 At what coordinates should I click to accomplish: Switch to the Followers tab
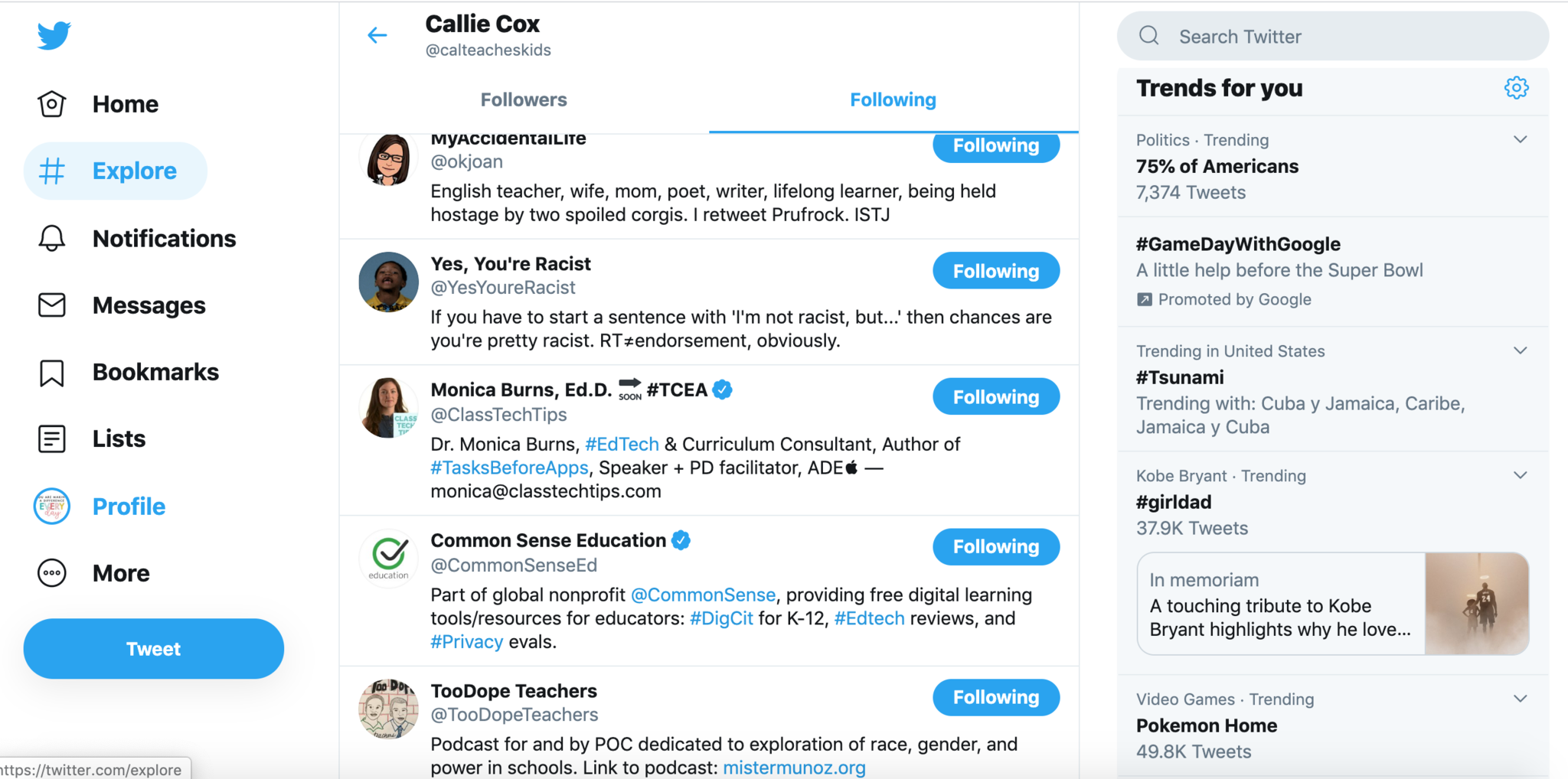point(524,99)
